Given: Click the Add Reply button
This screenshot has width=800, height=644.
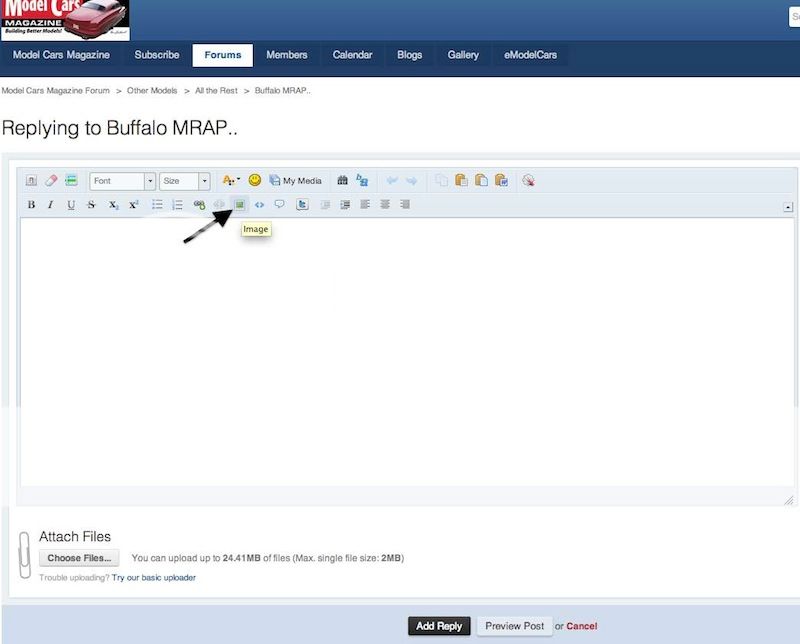Looking at the screenshot, I should point(438,625).
